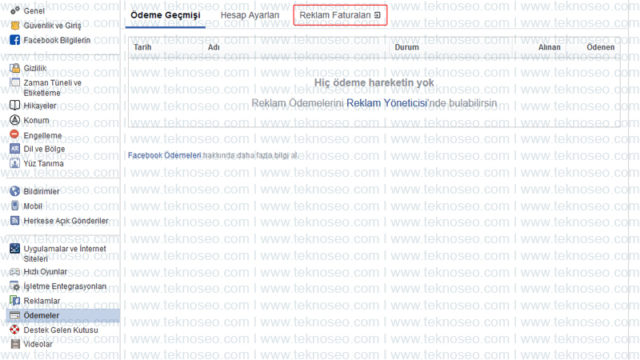Click the Hikayeler book icon

(x=15, y=105)
